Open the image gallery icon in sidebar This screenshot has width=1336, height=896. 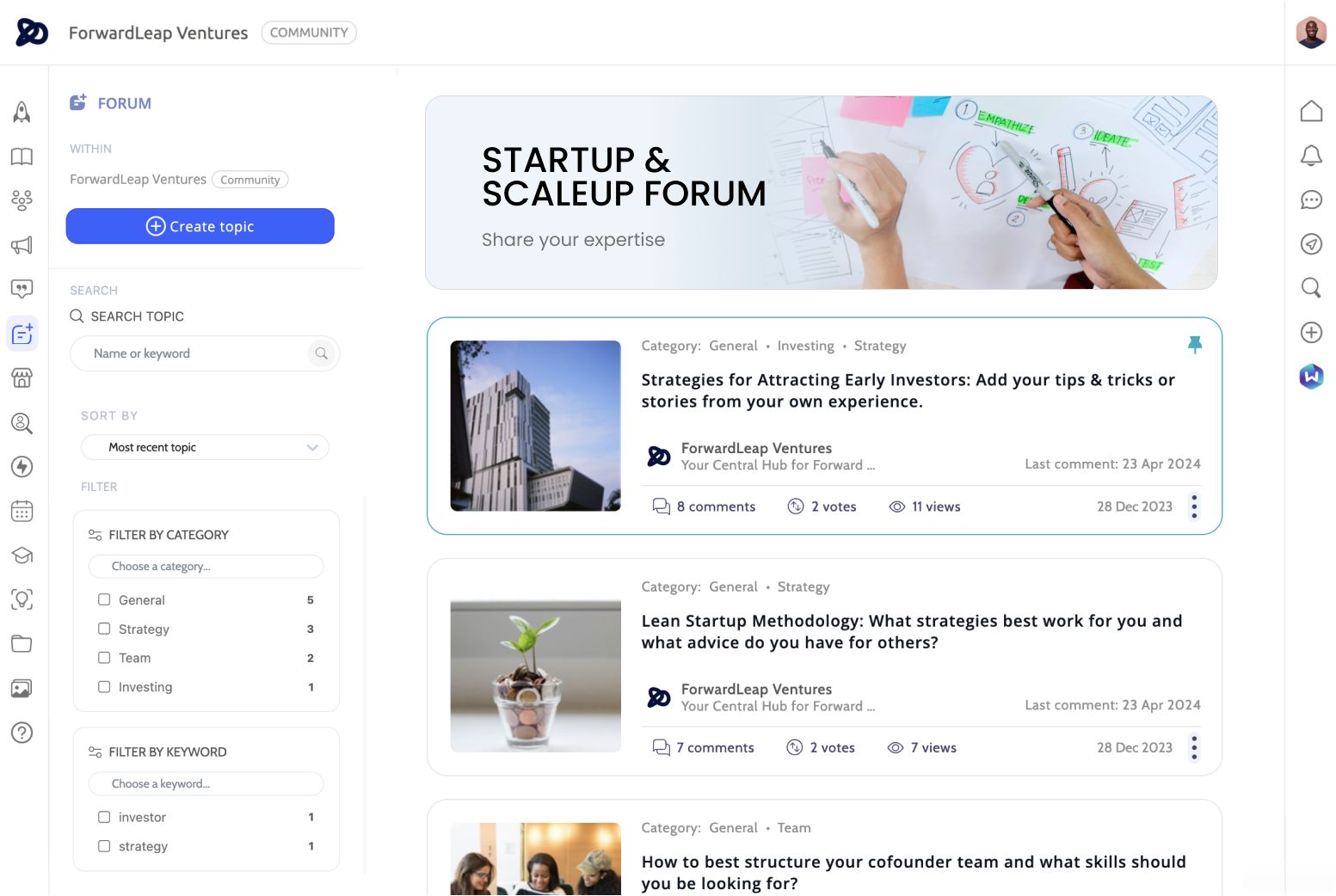22,688
